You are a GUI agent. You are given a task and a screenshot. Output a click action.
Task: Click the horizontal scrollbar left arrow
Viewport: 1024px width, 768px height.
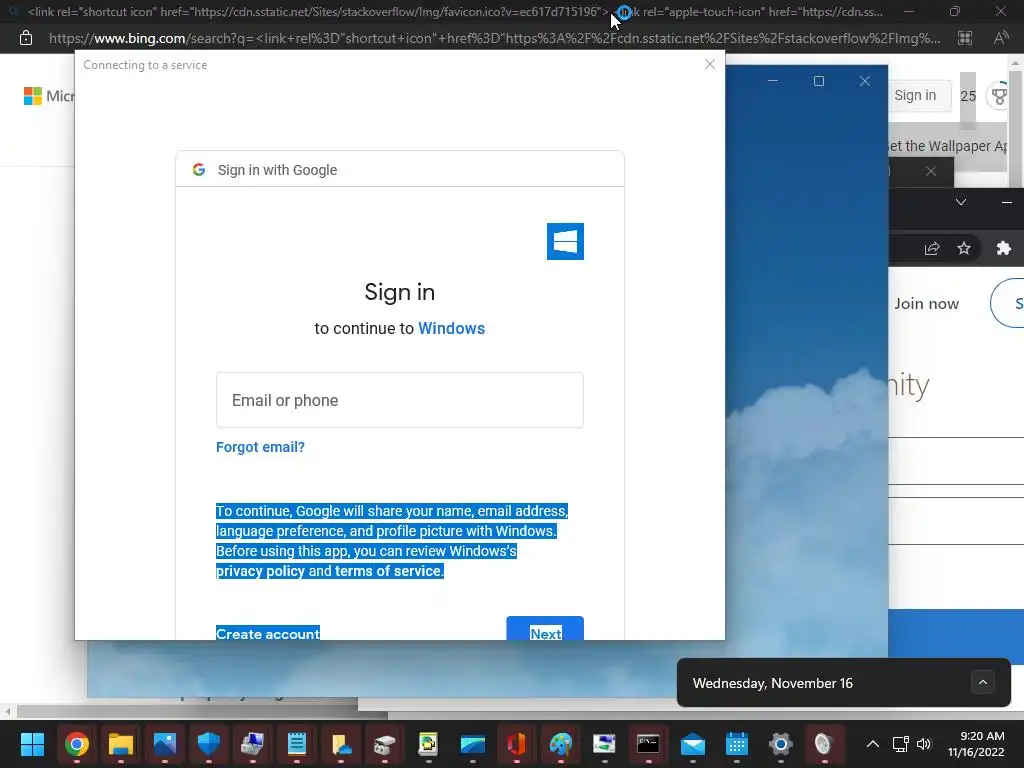(7, 711)
